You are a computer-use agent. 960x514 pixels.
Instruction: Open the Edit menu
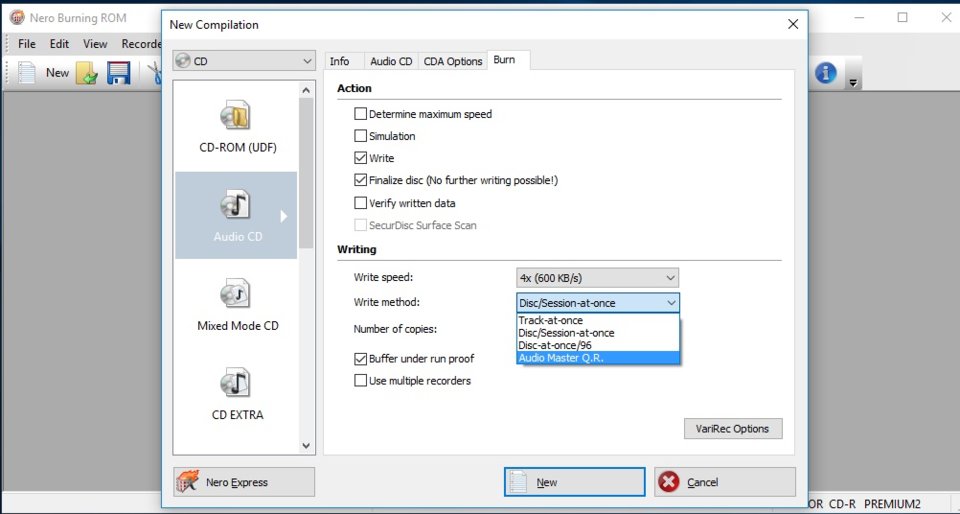(x=59, y=44)
